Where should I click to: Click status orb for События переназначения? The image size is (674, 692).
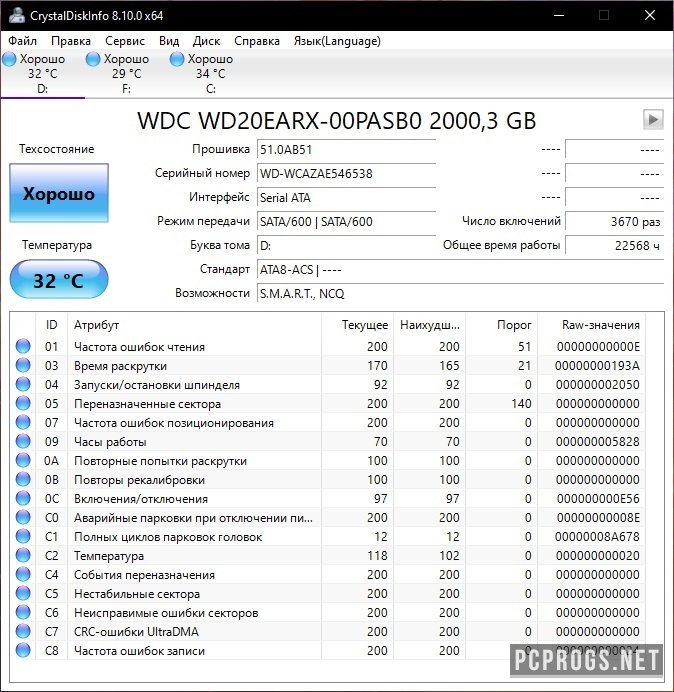coord(23,574)
